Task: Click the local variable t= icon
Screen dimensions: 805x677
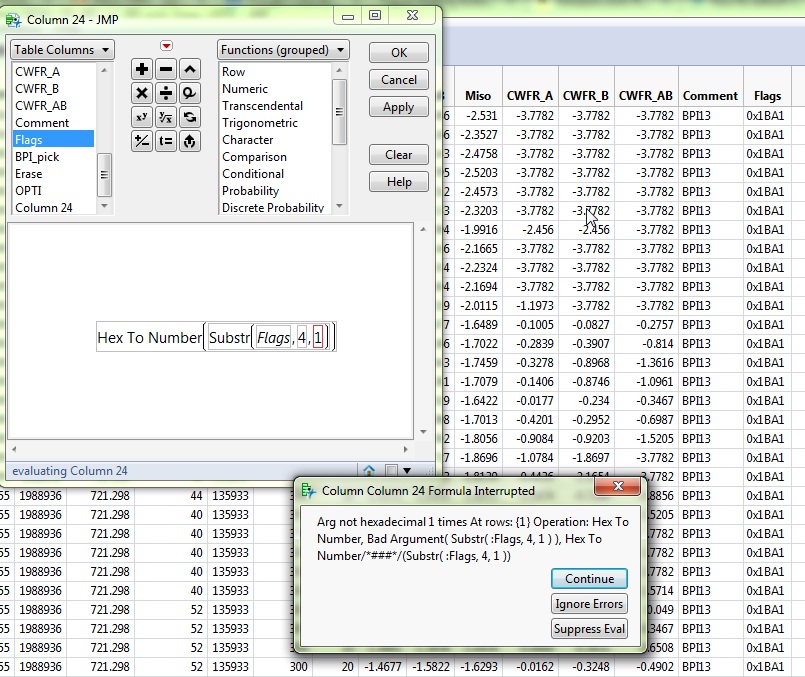Action: (x=166, y=140)
